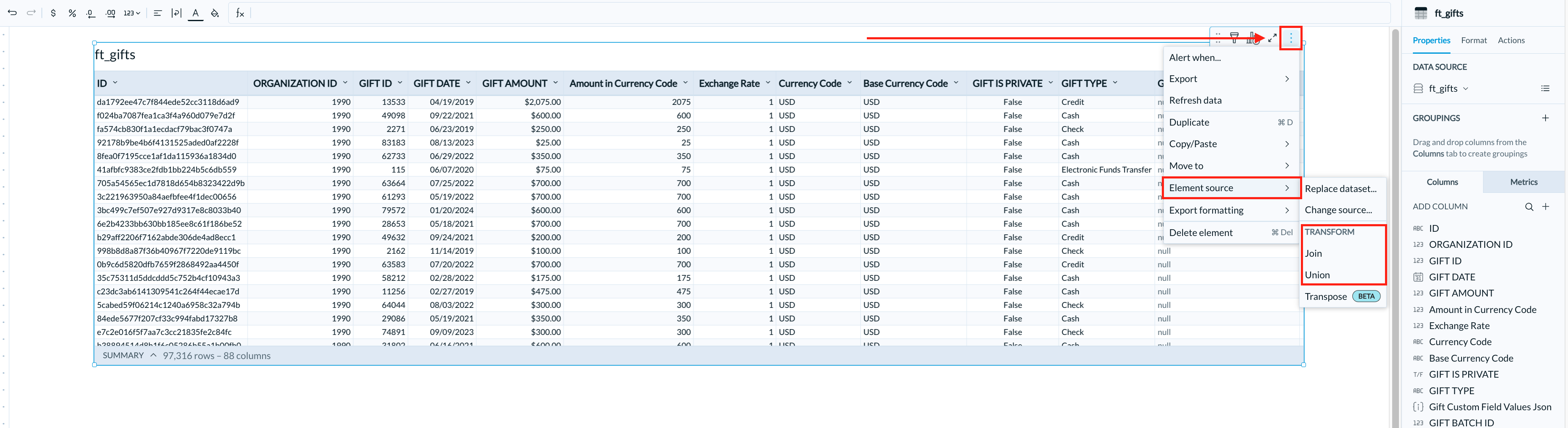
Task: Open the horizontal text alignment tool
Action: (x=158, y=13)
